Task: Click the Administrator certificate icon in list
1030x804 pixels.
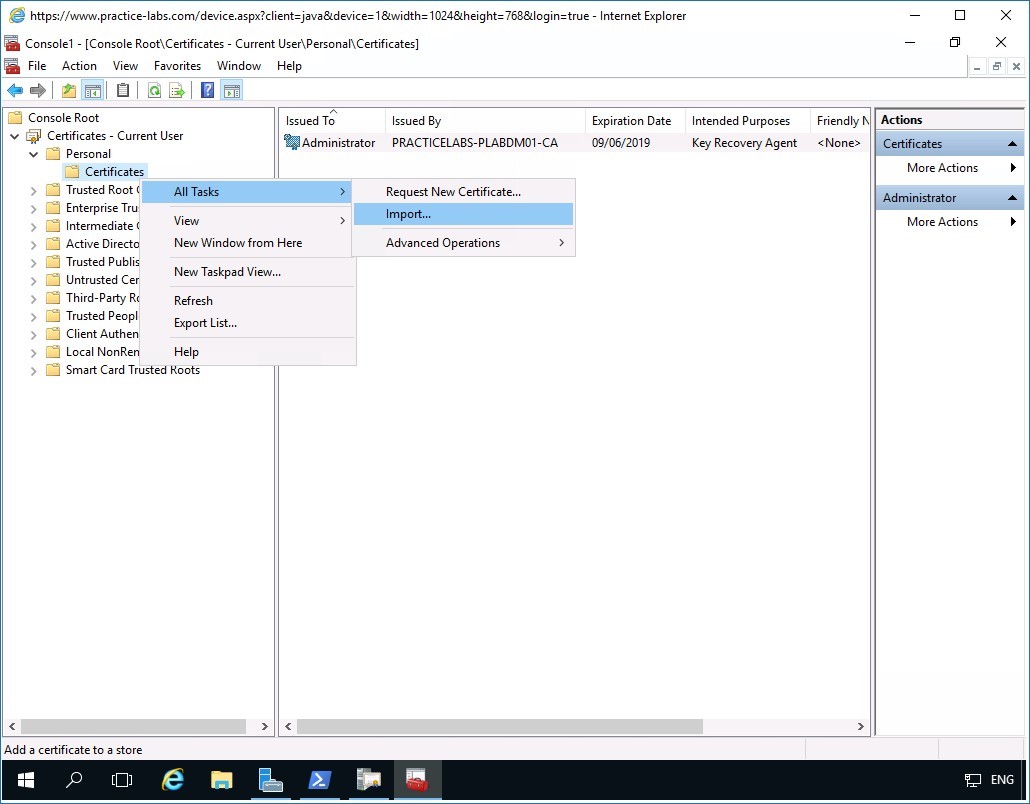Action: (x=292, y=143)
